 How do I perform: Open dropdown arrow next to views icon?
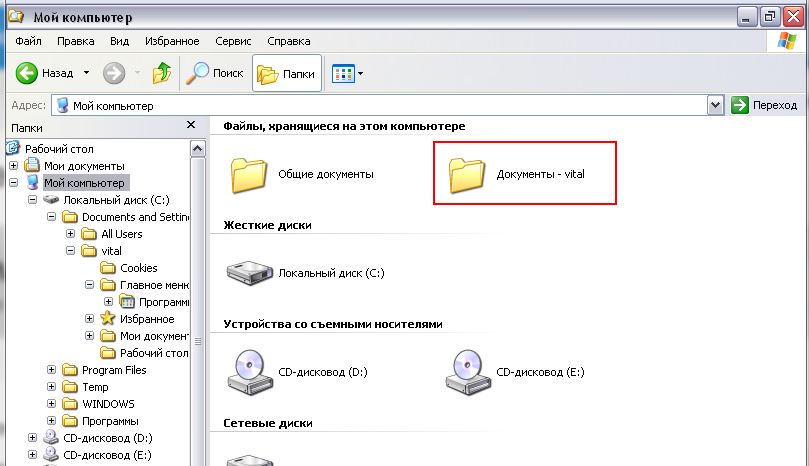coord(360,73)
